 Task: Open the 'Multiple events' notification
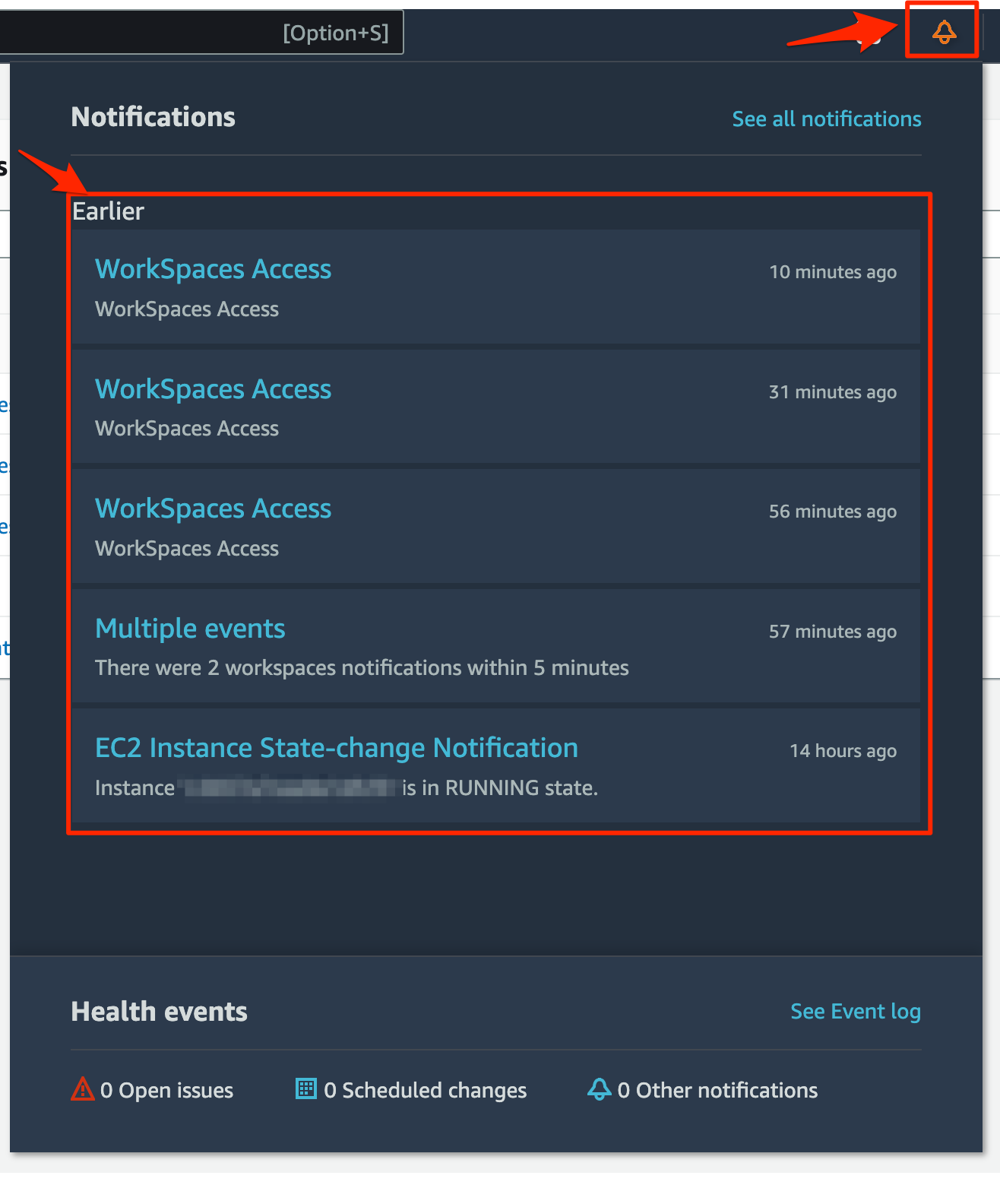[190, 629]
